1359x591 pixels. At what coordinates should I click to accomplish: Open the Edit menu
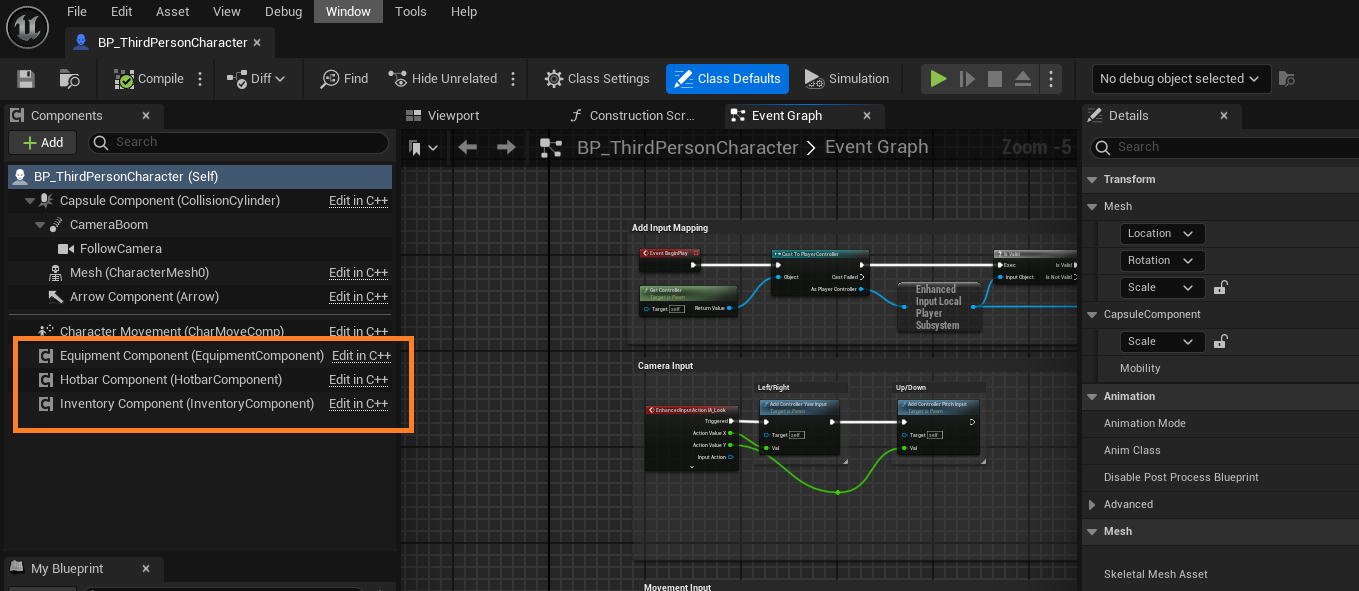122,12
